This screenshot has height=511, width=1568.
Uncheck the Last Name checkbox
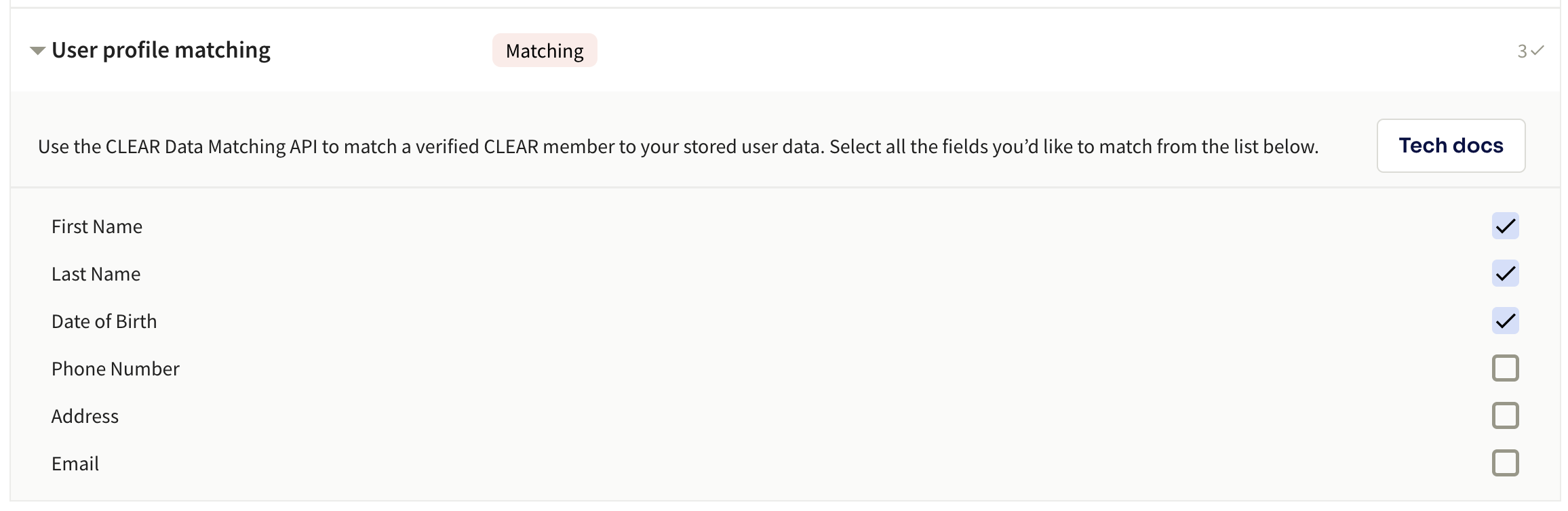pos(1505,274)
